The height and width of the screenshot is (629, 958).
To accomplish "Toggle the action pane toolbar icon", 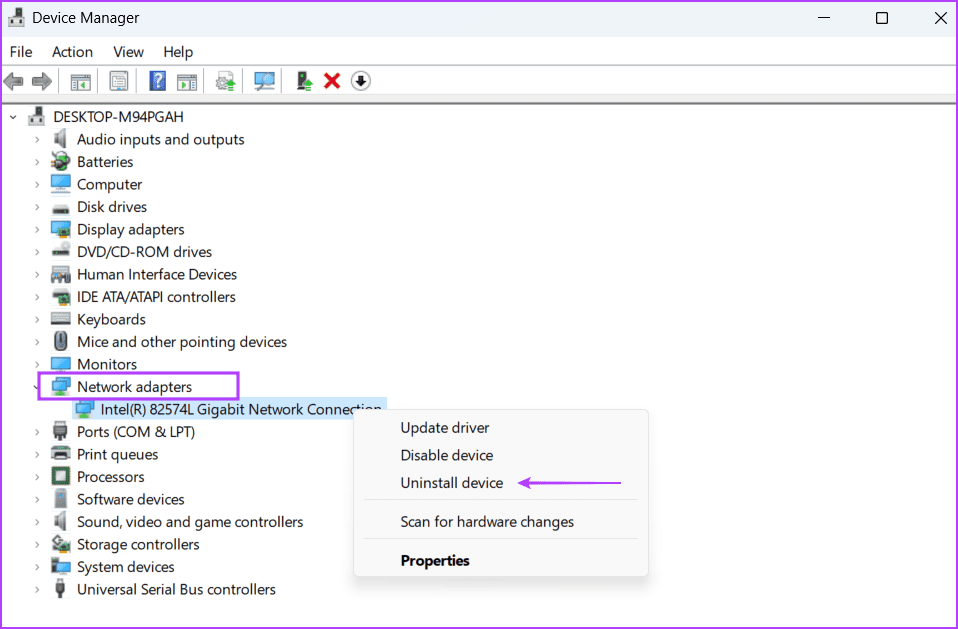I will coord(187,81).
